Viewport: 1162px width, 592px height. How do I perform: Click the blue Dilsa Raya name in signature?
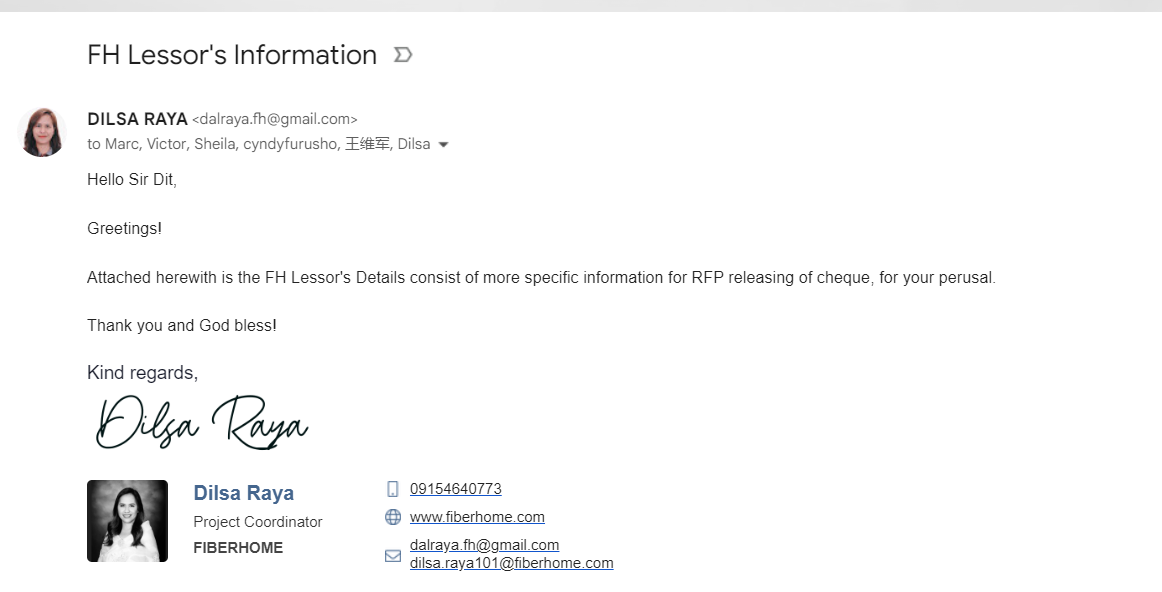pos(243,493)
